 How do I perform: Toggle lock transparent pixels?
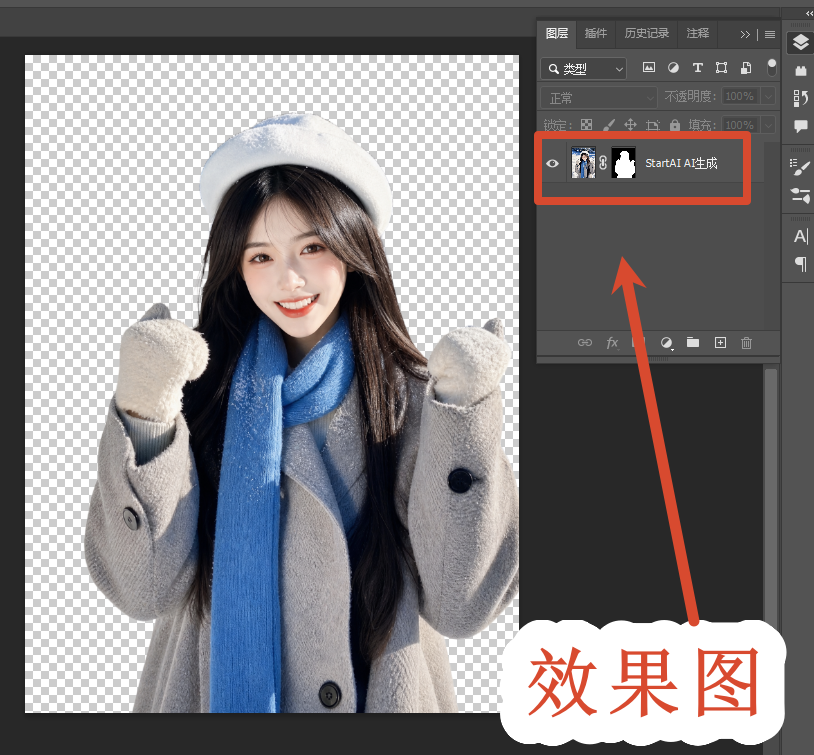point(586,125)
